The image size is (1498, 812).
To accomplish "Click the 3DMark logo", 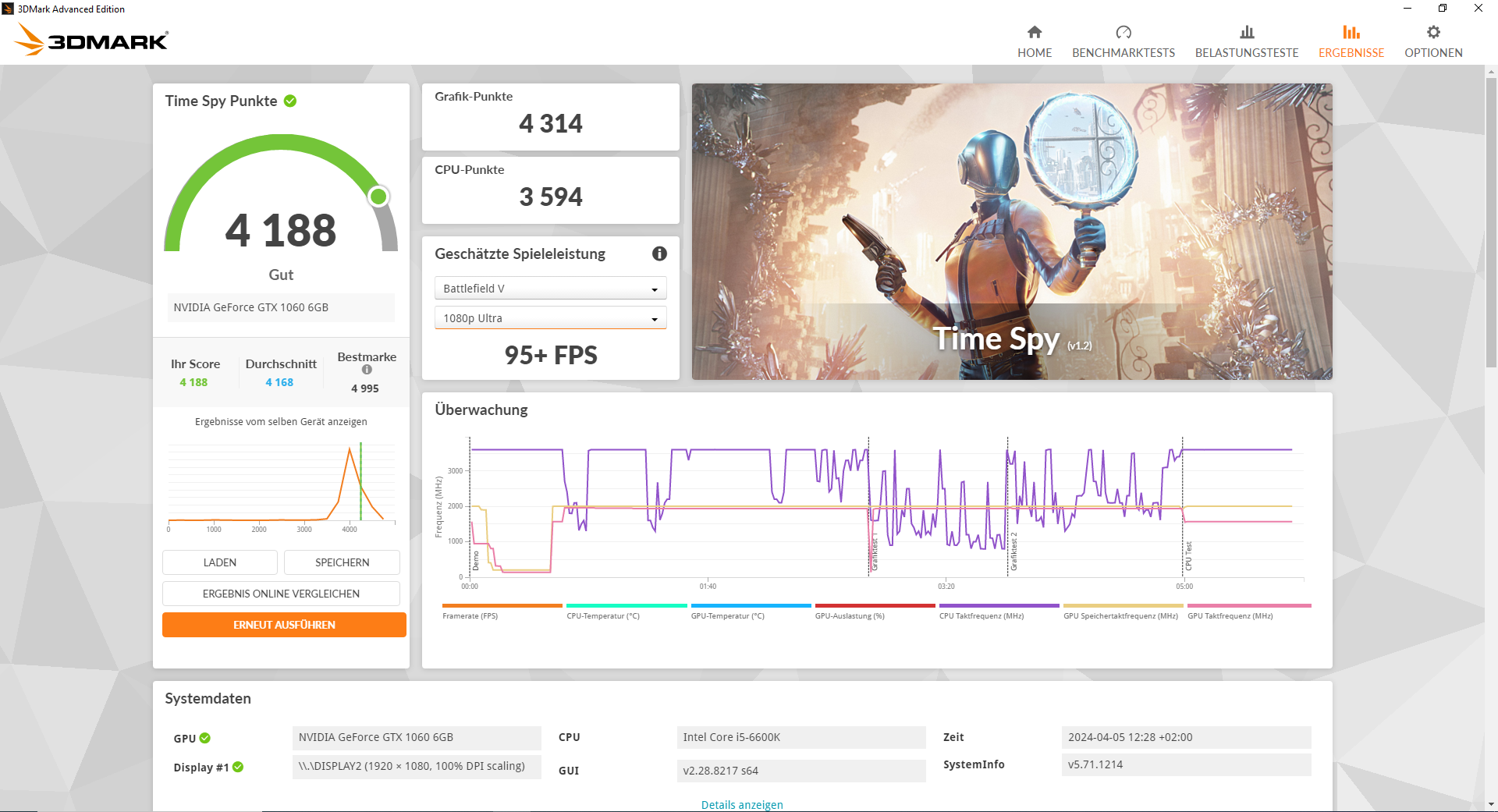I will click(91, 39).
